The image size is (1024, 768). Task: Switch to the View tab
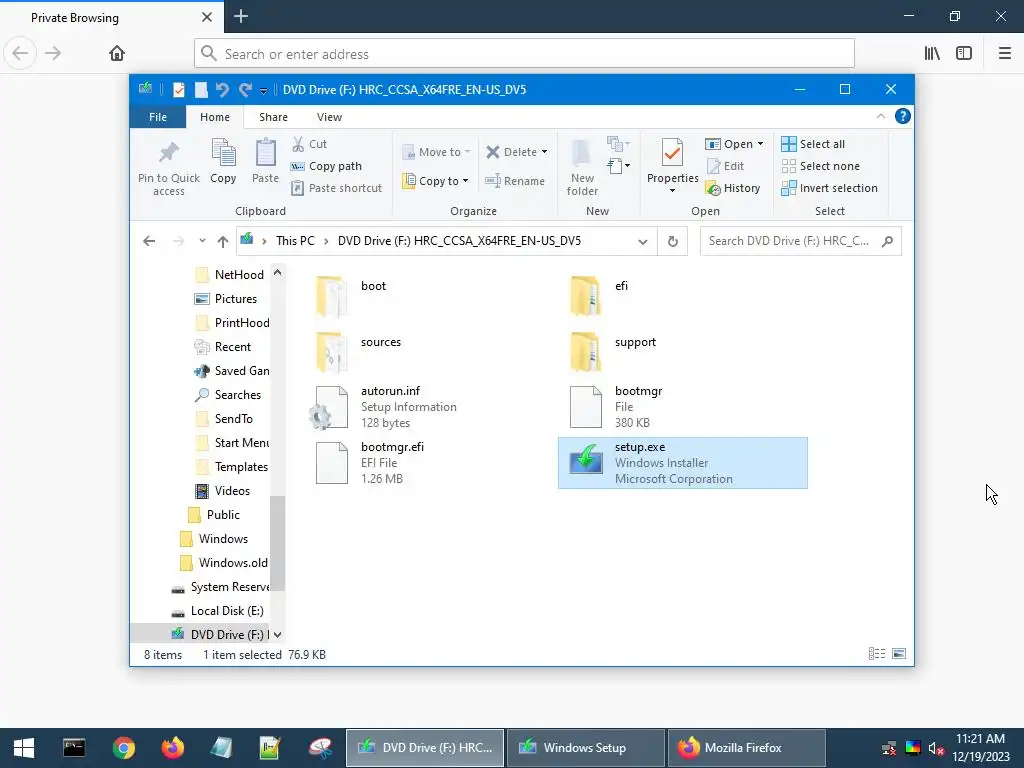click(x=329, y=117)
